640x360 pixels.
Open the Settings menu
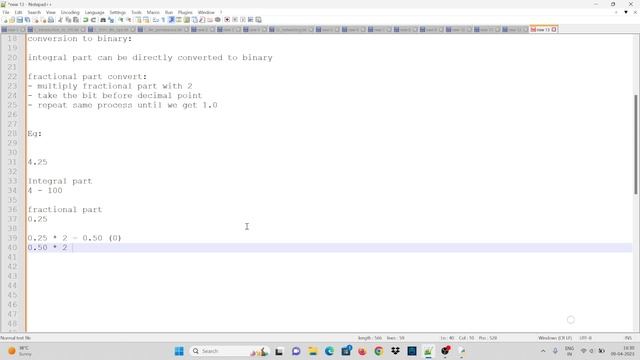click(118, 12)
